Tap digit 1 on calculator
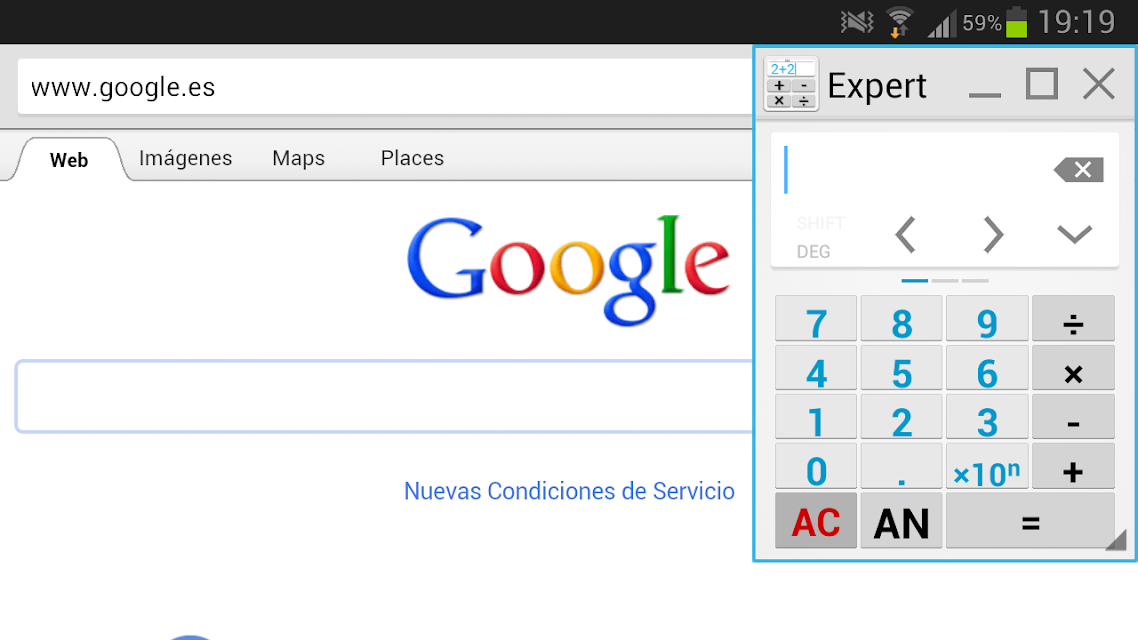 click(816, 417)
